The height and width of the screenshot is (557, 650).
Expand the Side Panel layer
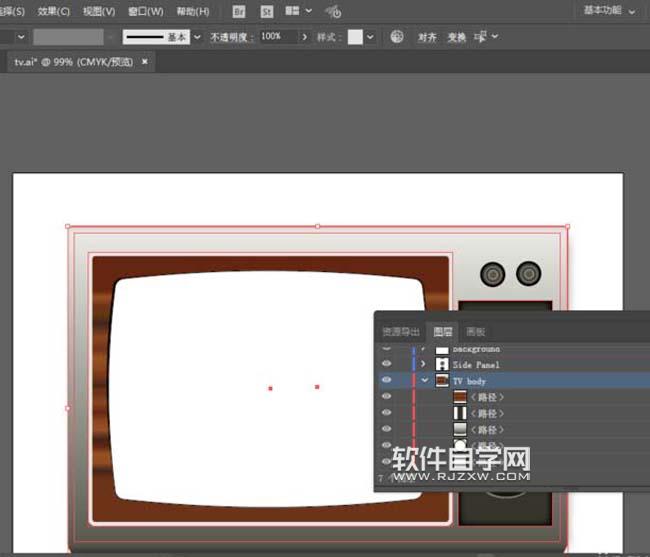(424, 365)
